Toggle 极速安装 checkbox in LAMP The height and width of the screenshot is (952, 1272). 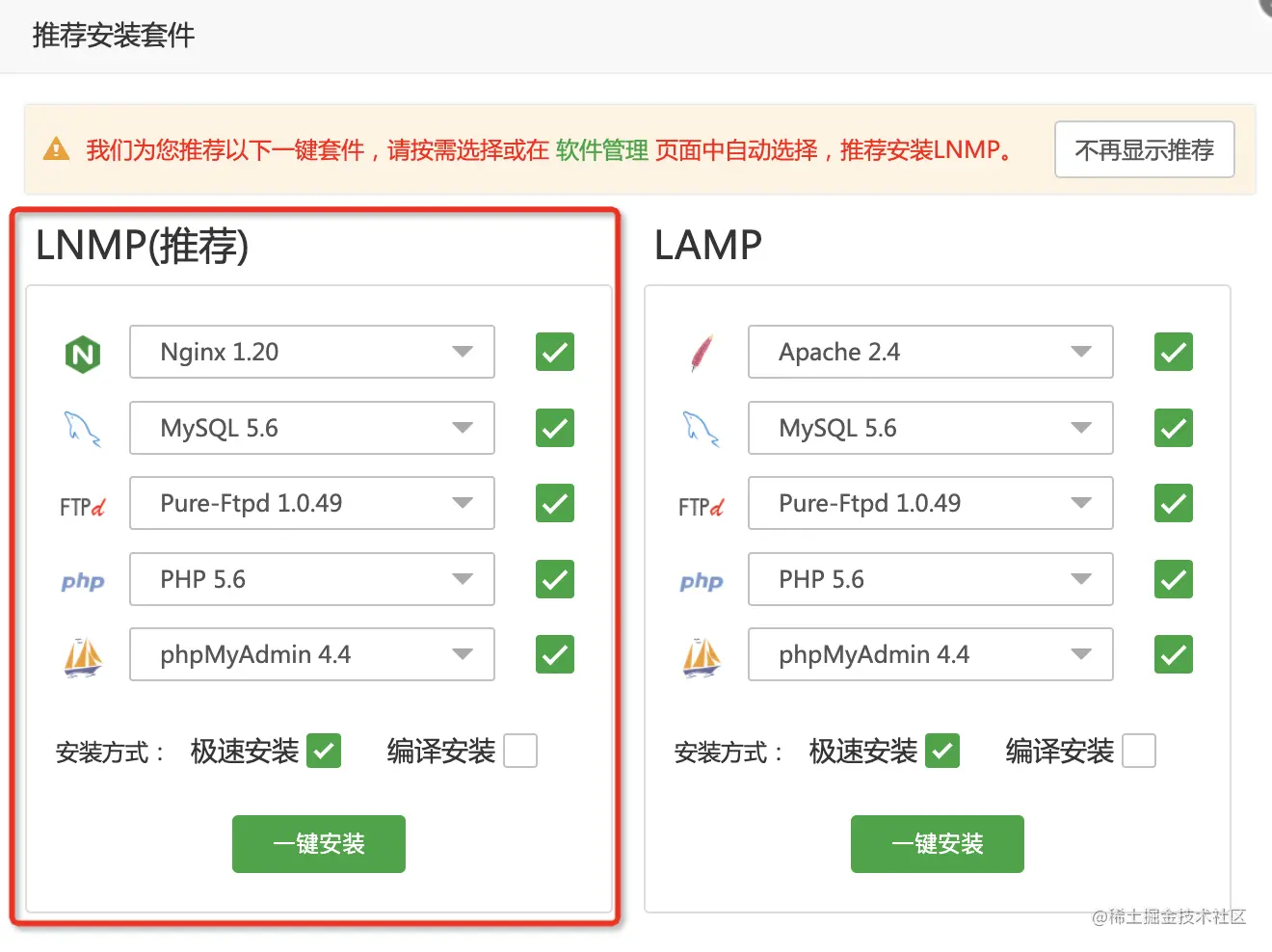coord(942,751)
